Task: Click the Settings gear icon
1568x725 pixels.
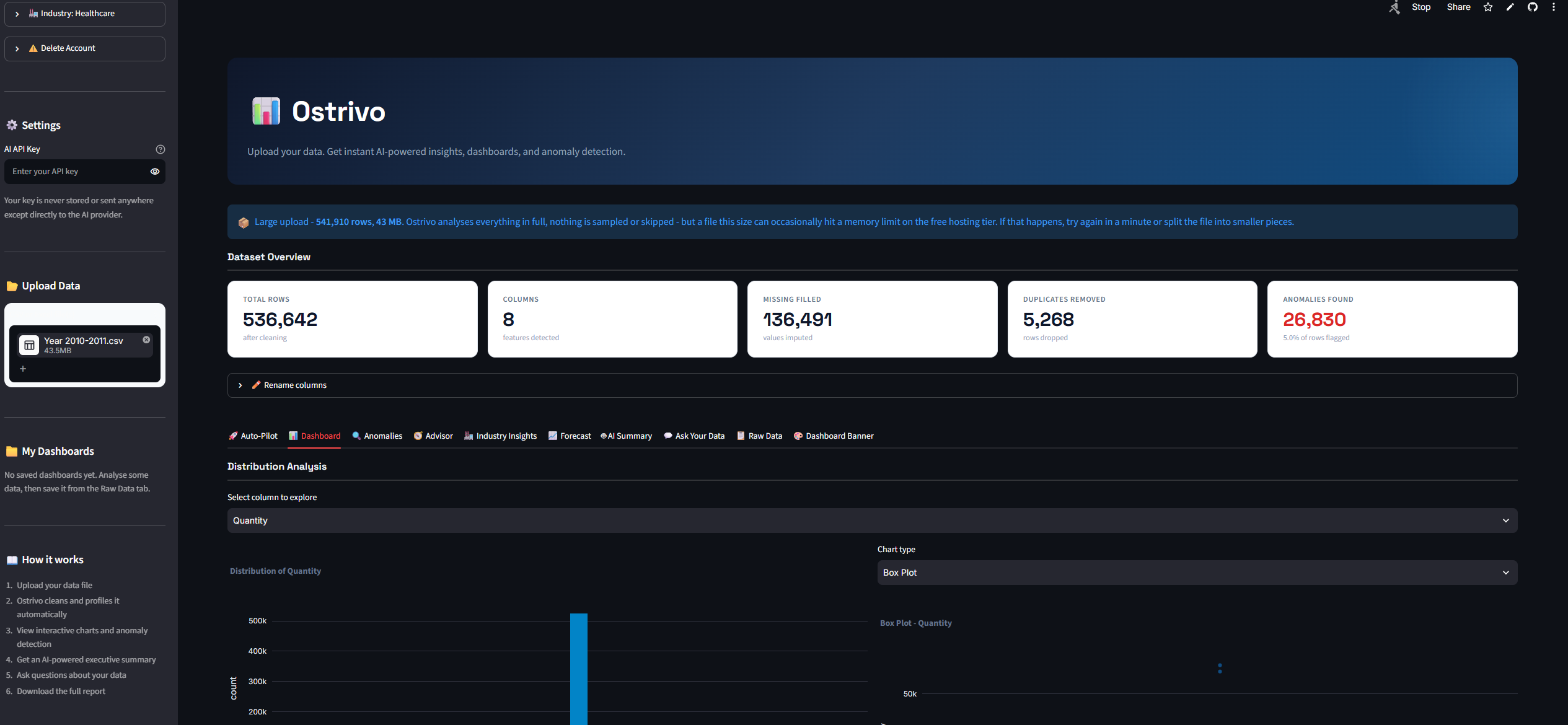Action: tap(12, 125)
